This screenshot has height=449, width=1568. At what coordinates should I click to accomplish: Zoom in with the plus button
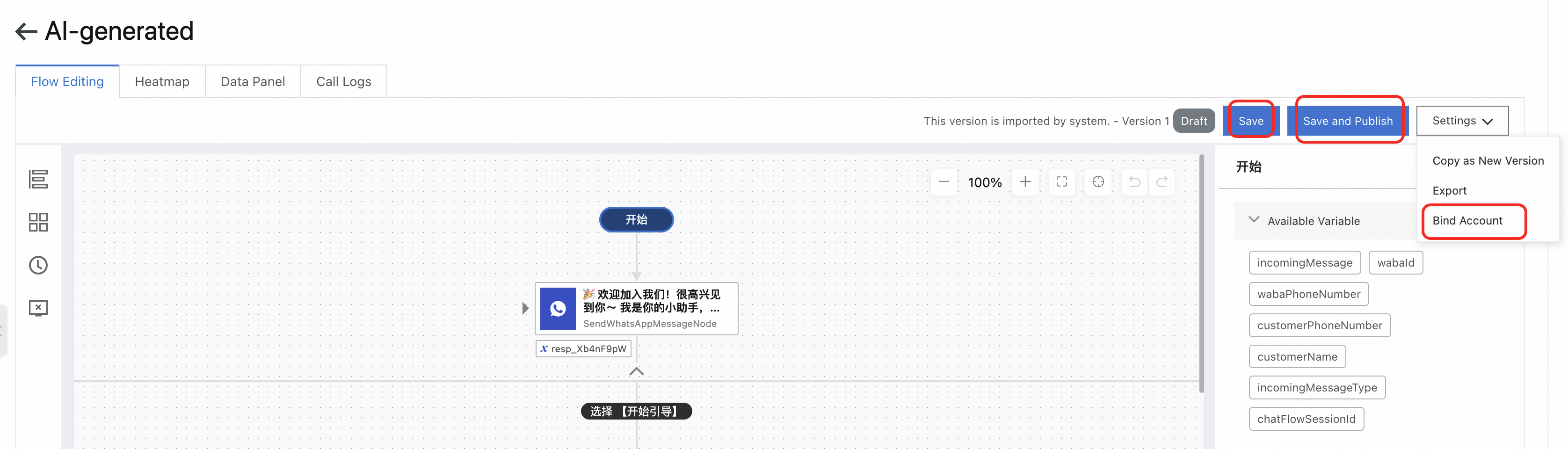coord(1025,182)
